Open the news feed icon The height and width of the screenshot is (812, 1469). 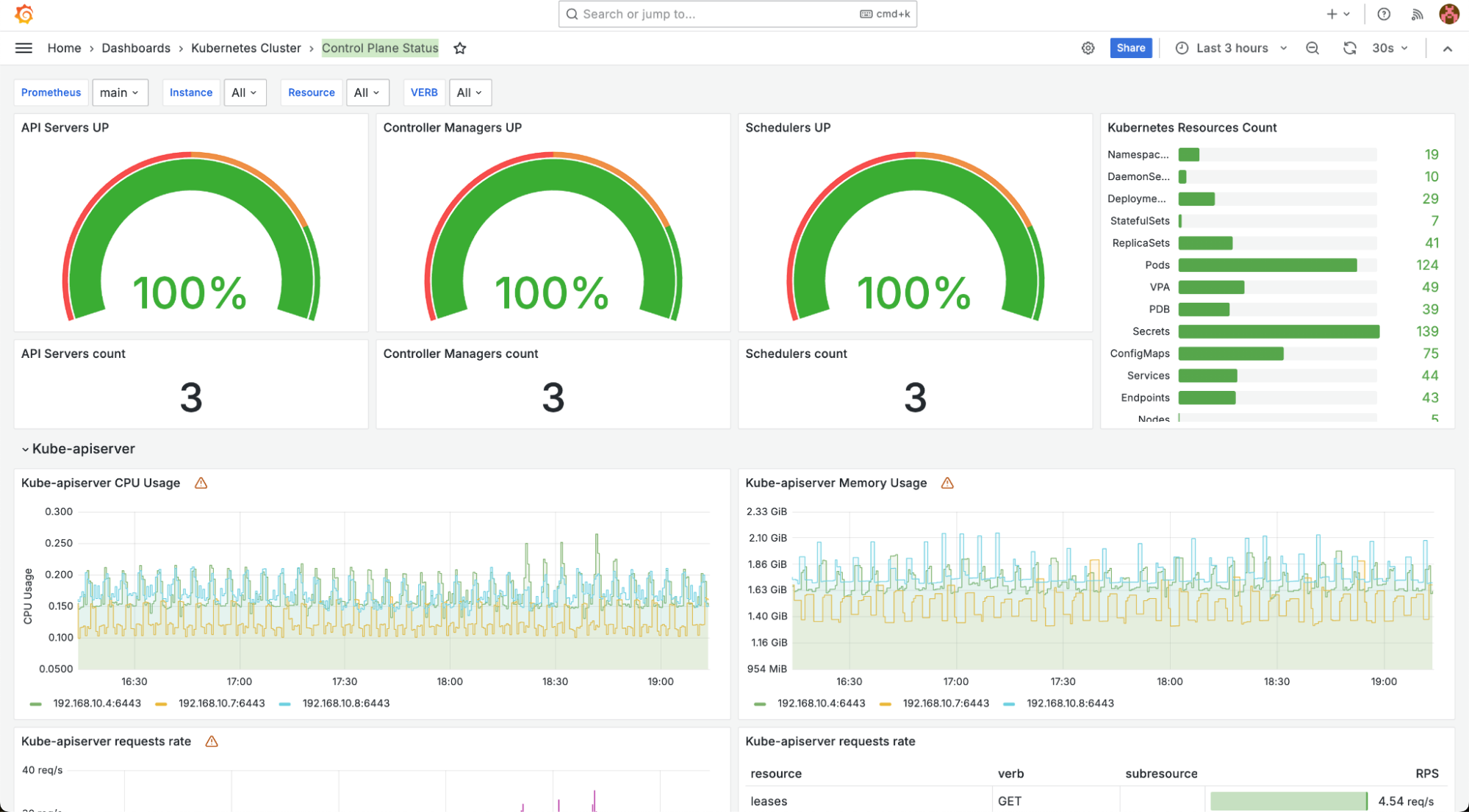1417,14
